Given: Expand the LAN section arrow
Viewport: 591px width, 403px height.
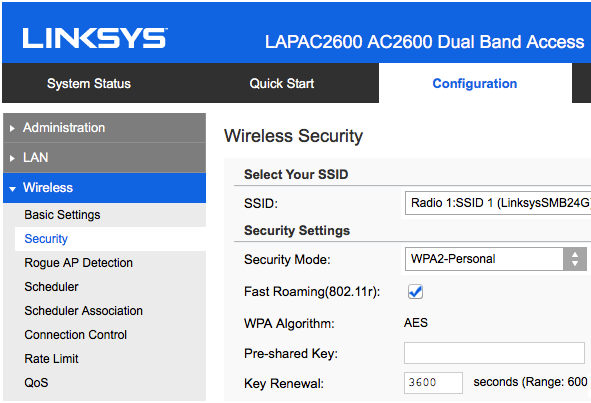Looking at the screenshot, I should coord(12,158).
